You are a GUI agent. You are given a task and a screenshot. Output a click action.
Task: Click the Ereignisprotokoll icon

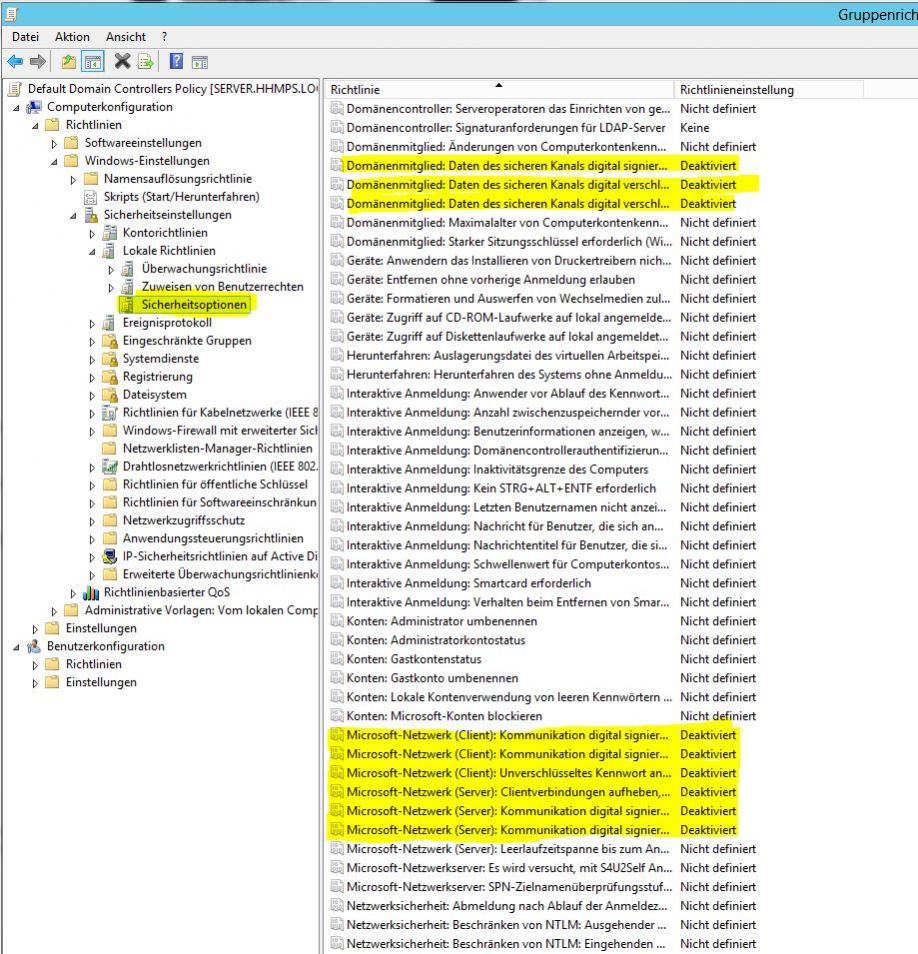click(109, 323)
